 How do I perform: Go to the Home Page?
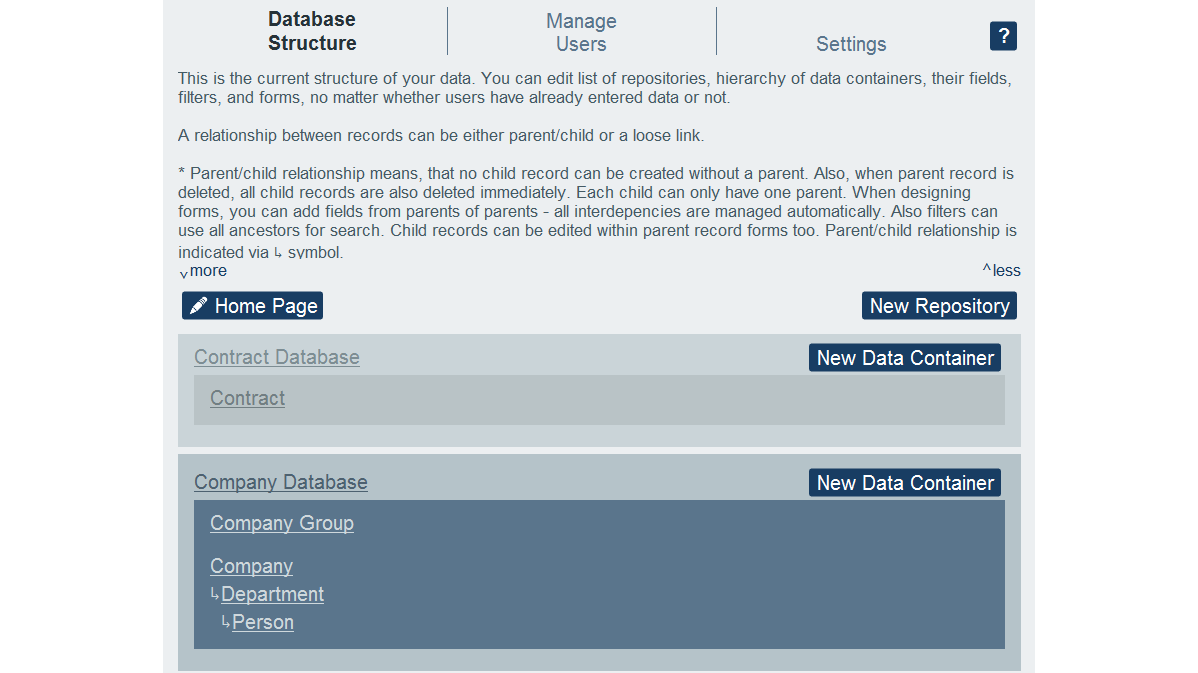click(x=252, y=305)
